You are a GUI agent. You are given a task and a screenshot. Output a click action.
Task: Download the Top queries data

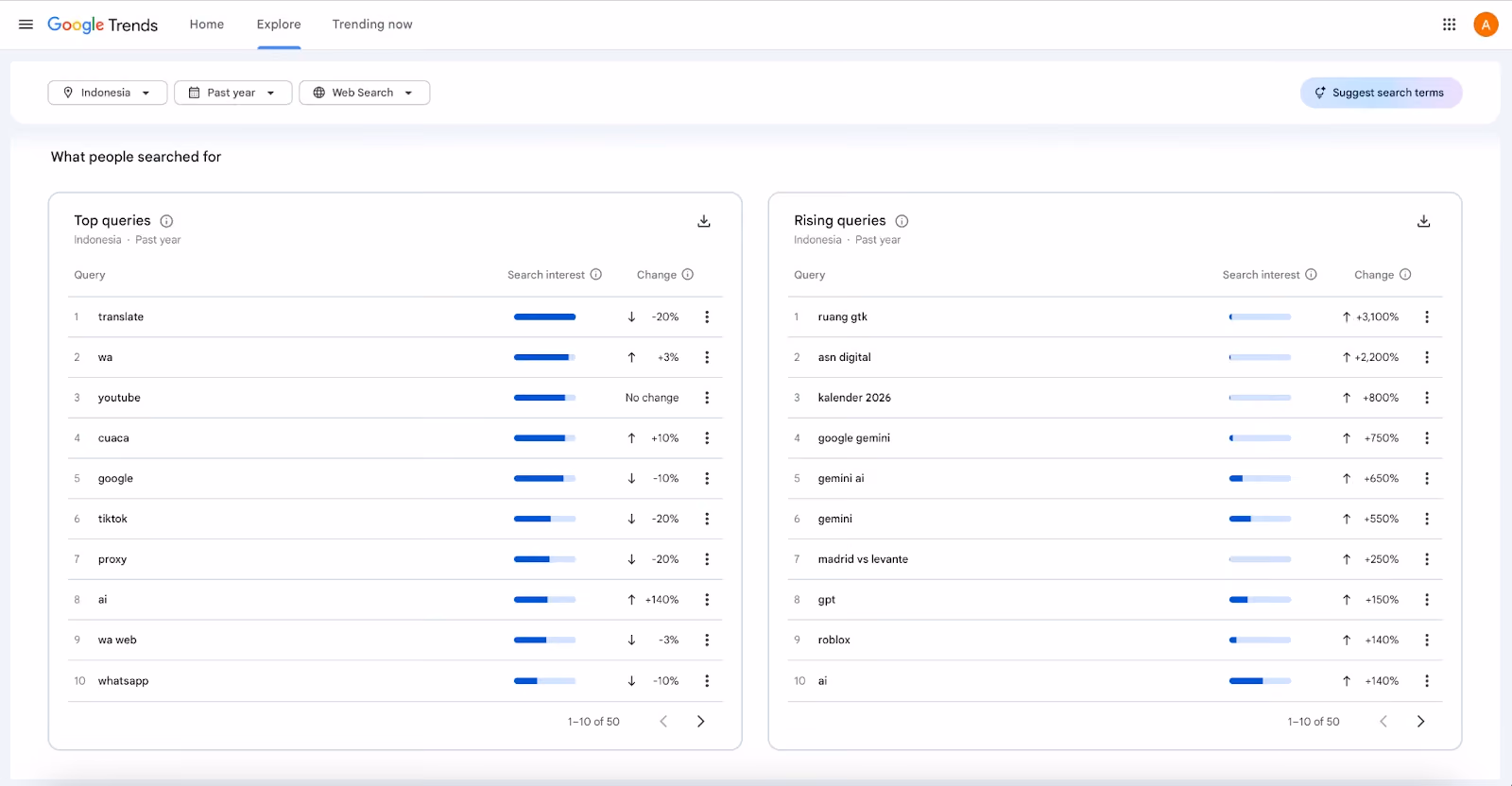(704, 221)
